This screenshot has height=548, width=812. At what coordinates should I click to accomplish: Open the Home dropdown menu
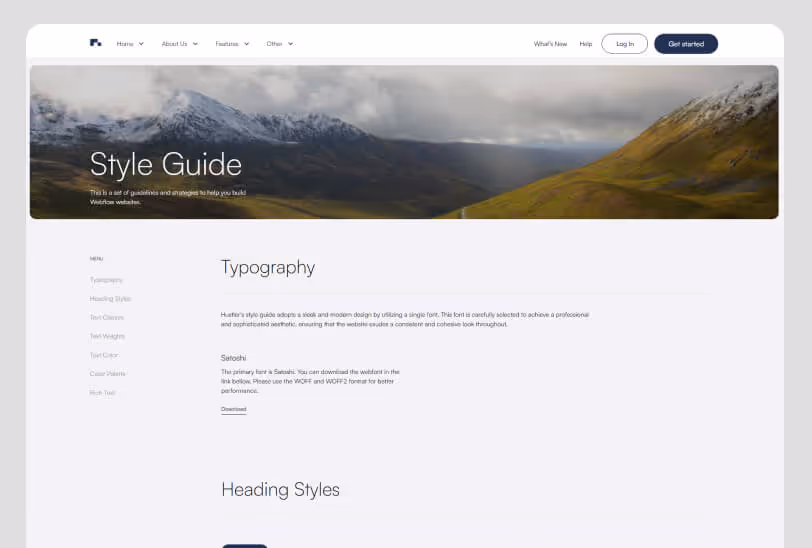130,44
